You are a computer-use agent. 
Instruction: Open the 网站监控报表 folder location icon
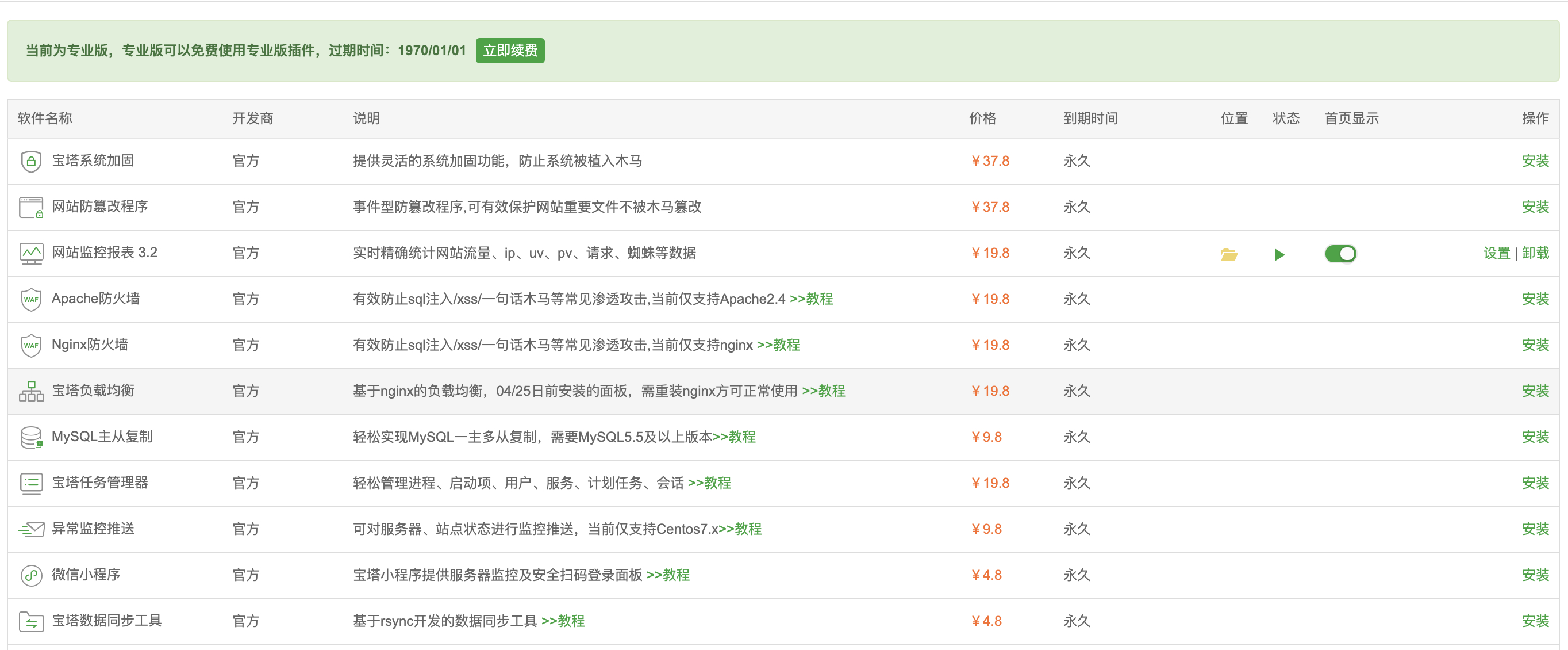[1228, 254]
